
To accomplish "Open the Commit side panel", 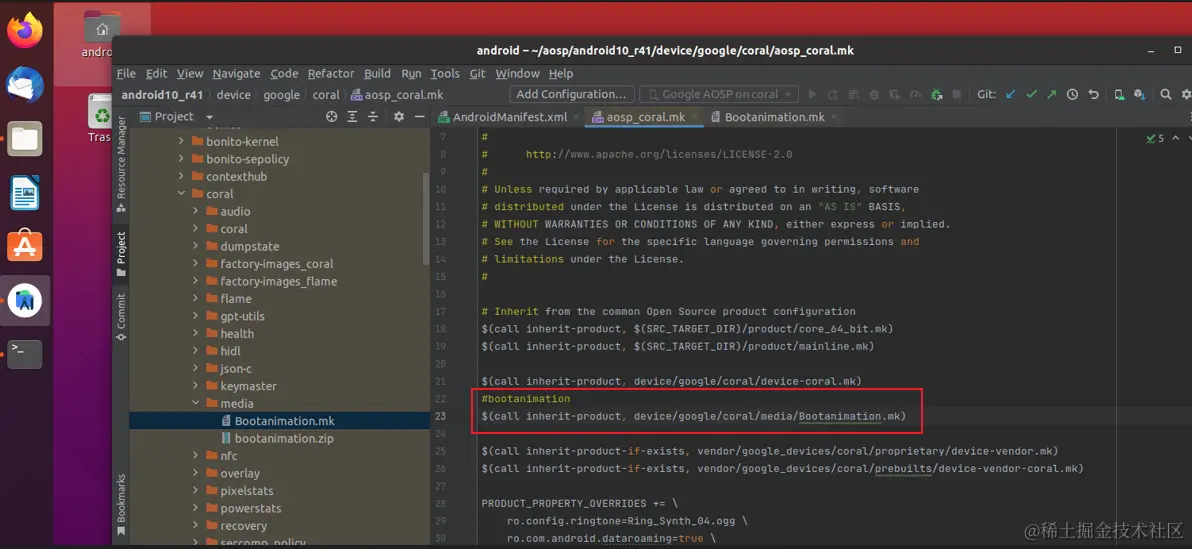I will pos(122,316).
